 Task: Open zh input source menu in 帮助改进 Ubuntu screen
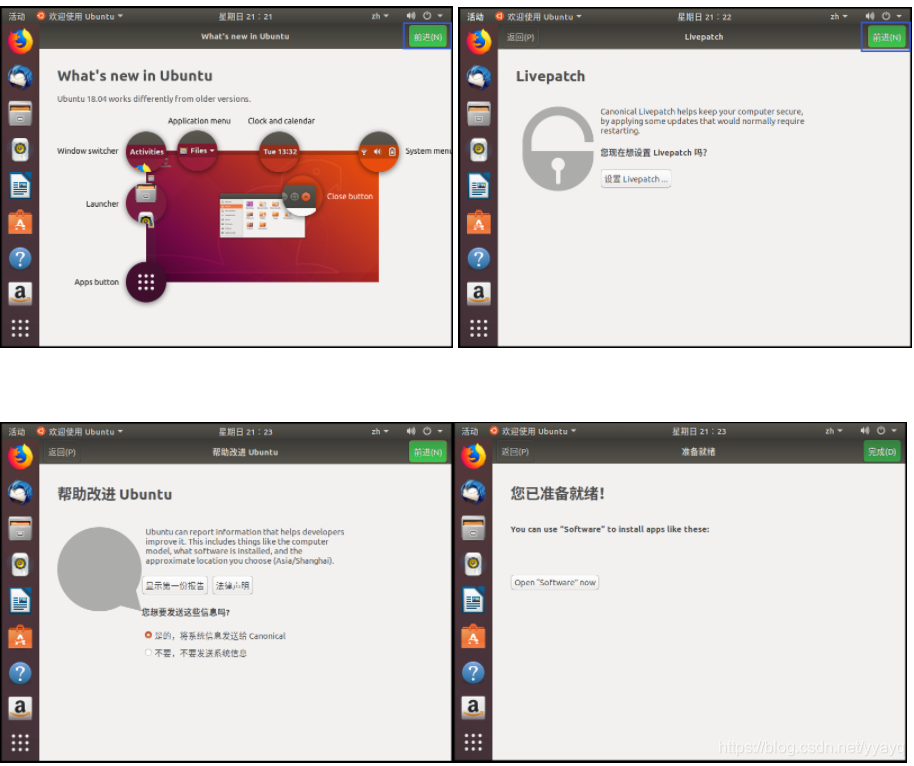coord(380,432)
